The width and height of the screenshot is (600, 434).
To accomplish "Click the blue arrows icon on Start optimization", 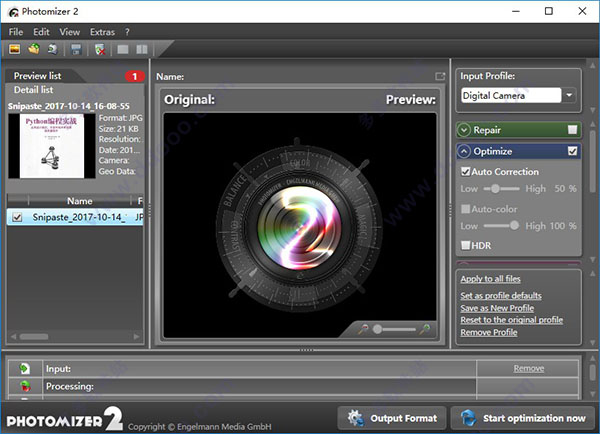I will coord(468,418).
